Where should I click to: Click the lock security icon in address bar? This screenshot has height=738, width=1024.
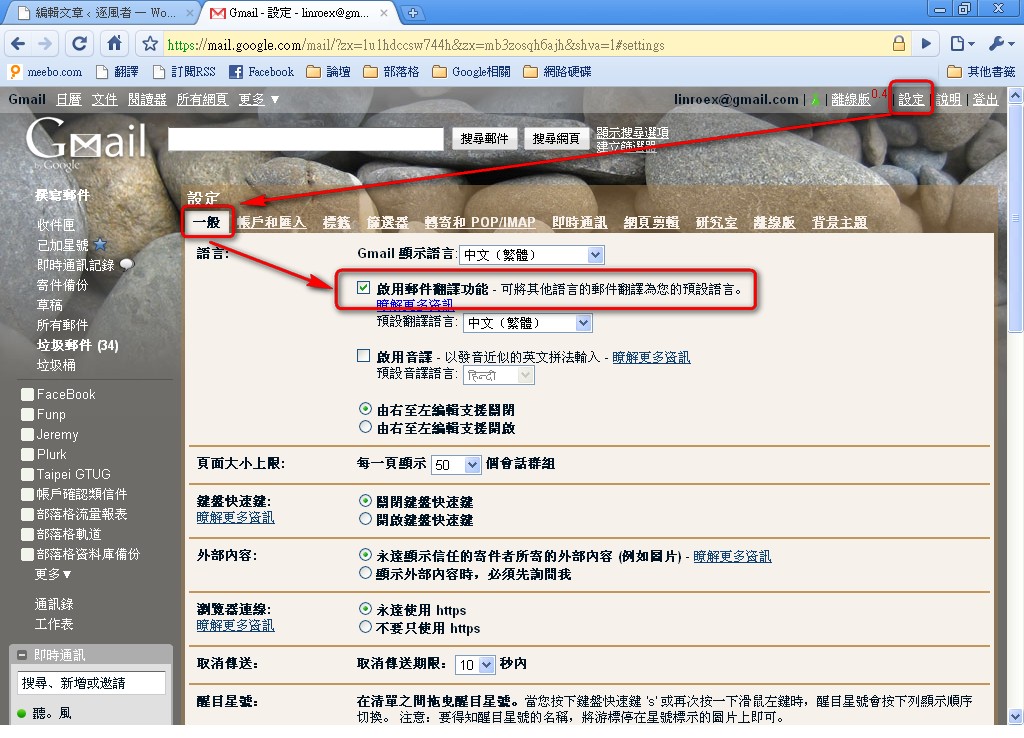(x=899, y=44)
